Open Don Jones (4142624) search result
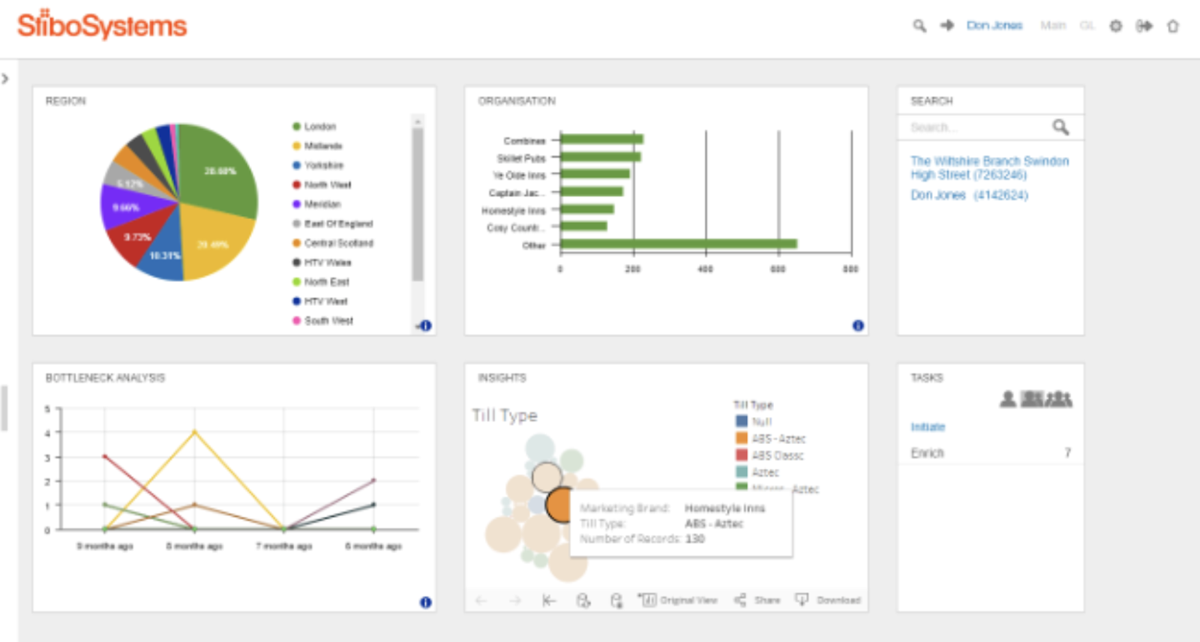Screen dimensions: 1200x642 [969, 195]
